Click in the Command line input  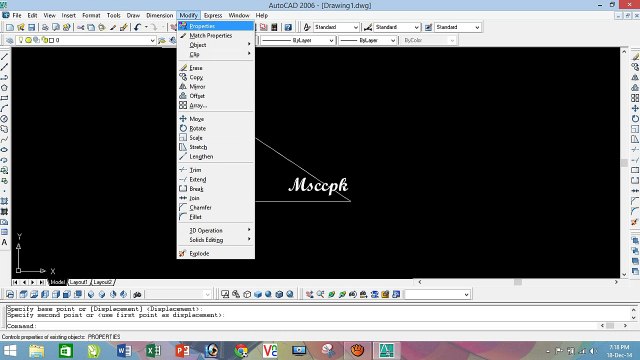(302, 326)
